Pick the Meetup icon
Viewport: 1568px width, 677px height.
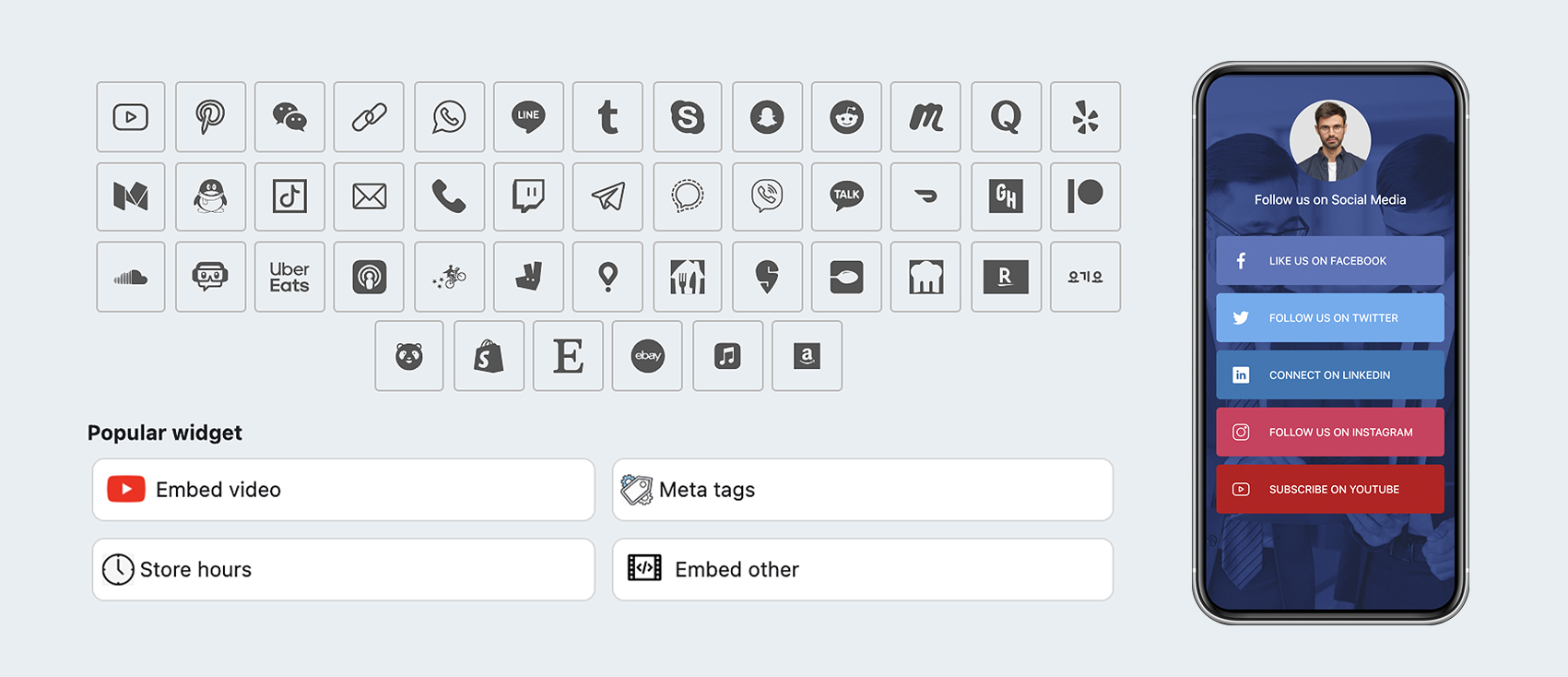[x=925, y=117]
